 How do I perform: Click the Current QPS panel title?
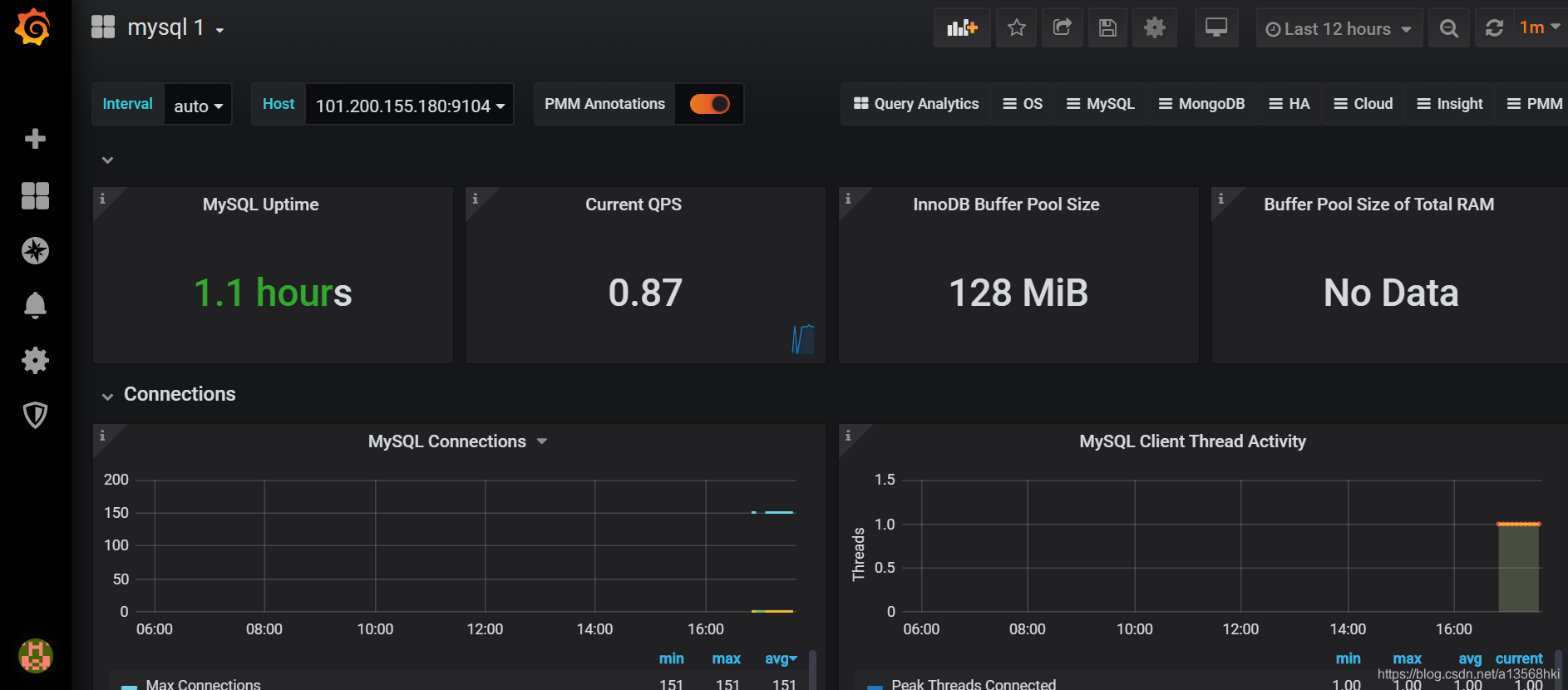click(634, 205)
